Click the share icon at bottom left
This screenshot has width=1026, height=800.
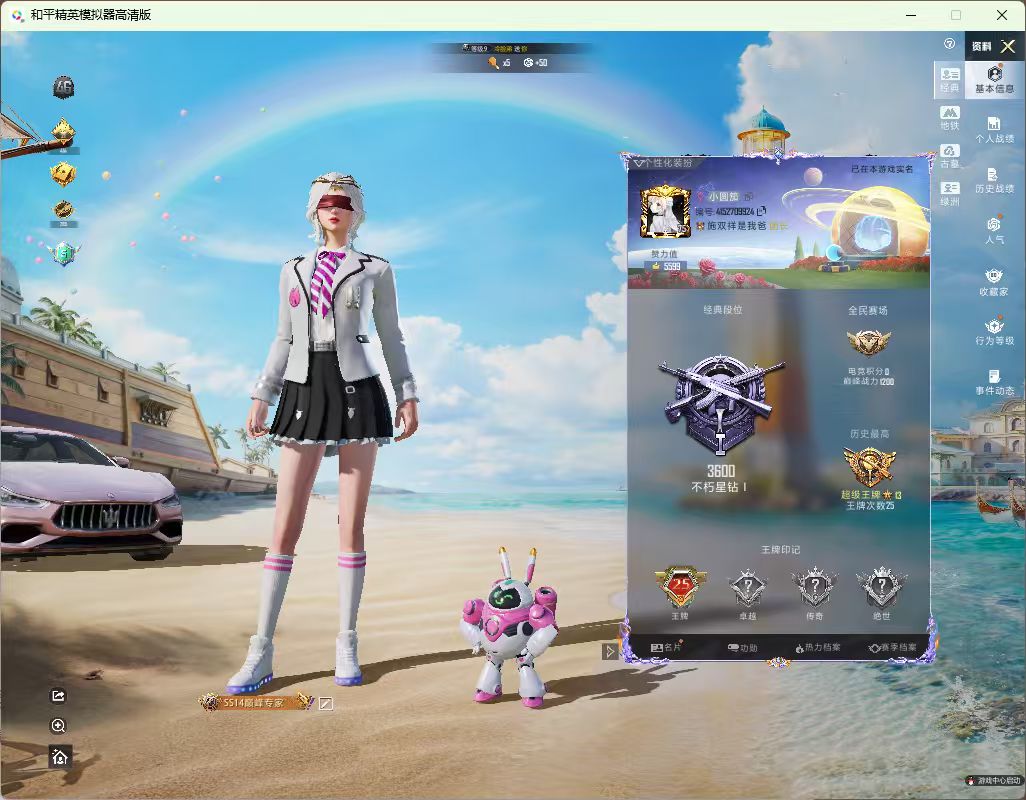tap(58, 696)
